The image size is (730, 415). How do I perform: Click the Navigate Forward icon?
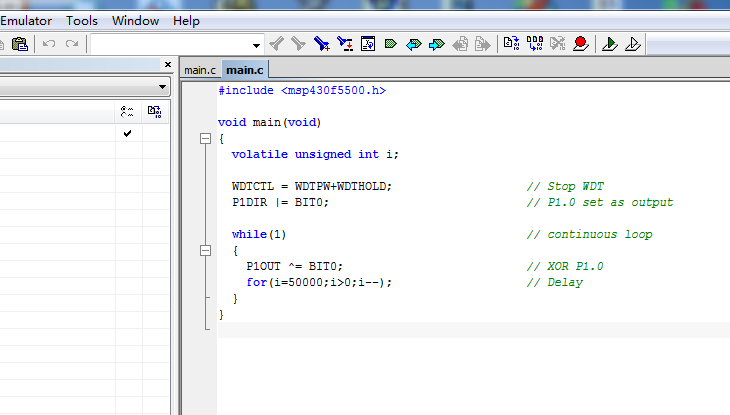point(483,44)
